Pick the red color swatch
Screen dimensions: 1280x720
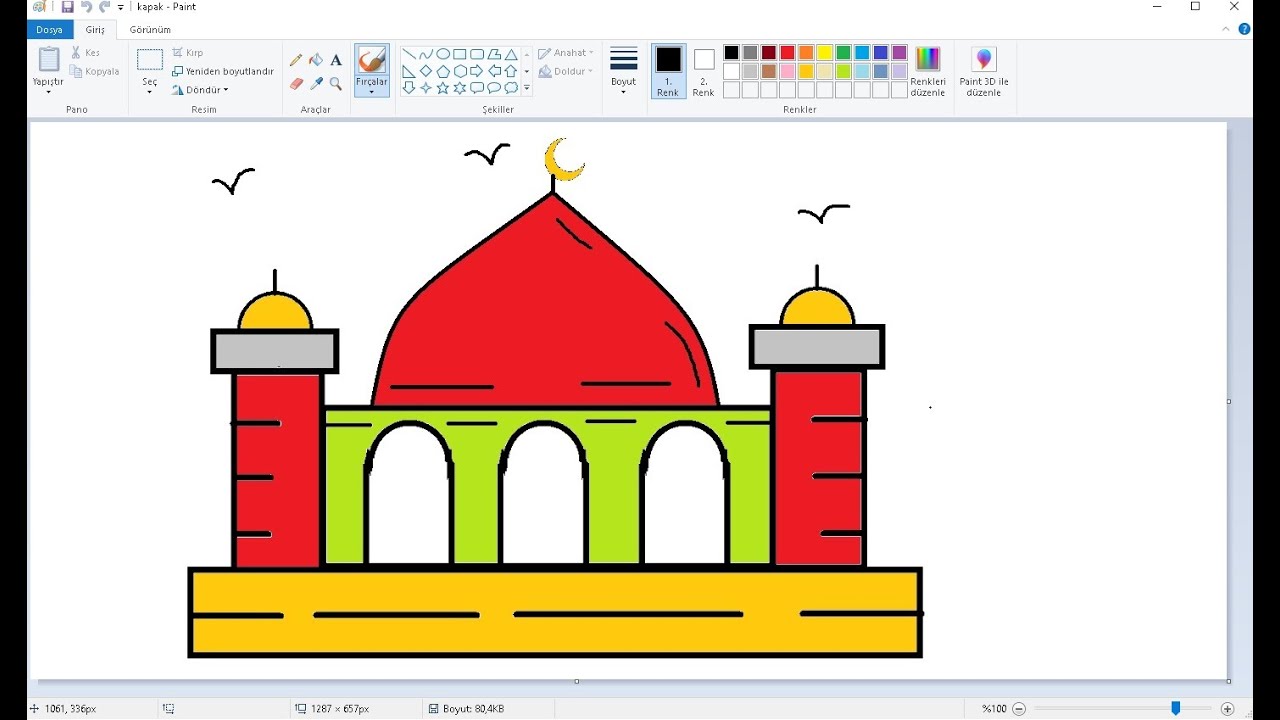(x=787, y=53)
